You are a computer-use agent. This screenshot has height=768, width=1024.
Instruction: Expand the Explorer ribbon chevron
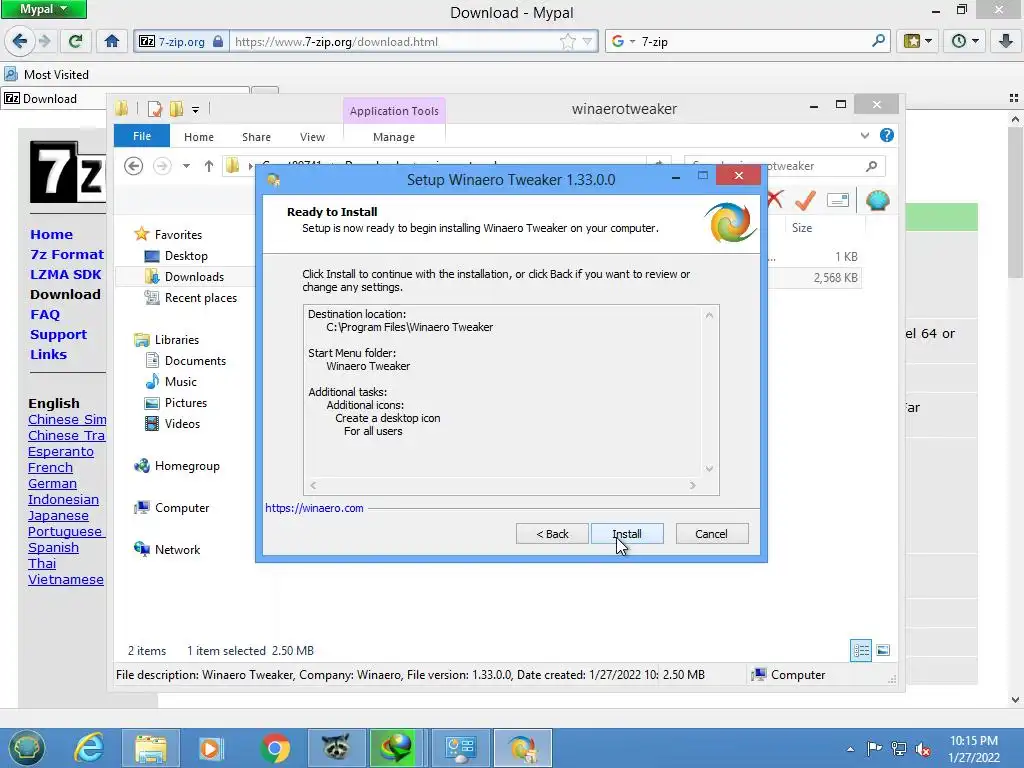tap(865, 136)
